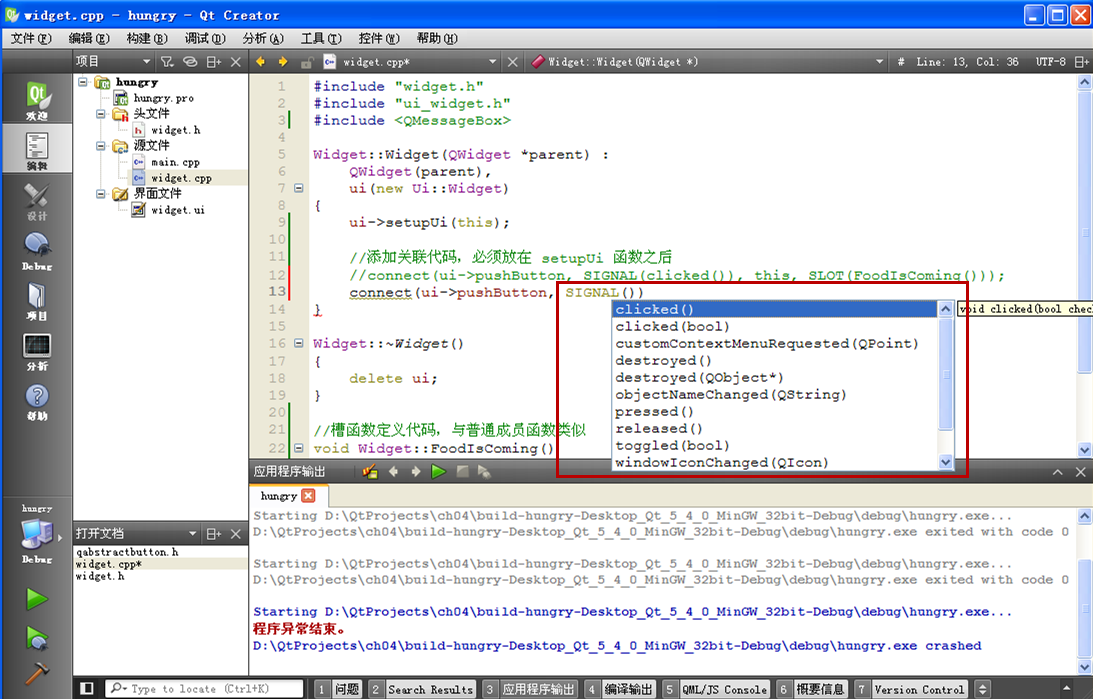Open the 分析(A) menu
The image size is (1093, 699).
click(x=263, y=38)
